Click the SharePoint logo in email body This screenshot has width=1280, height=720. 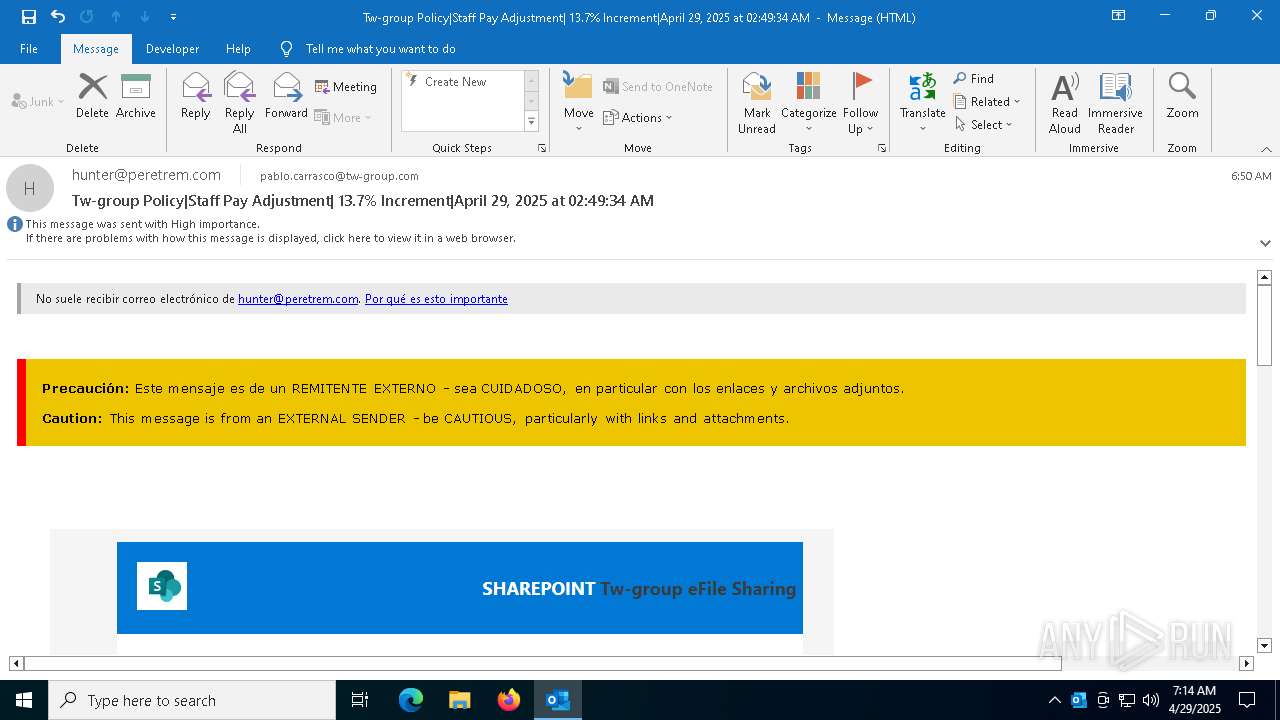(162, 586)
